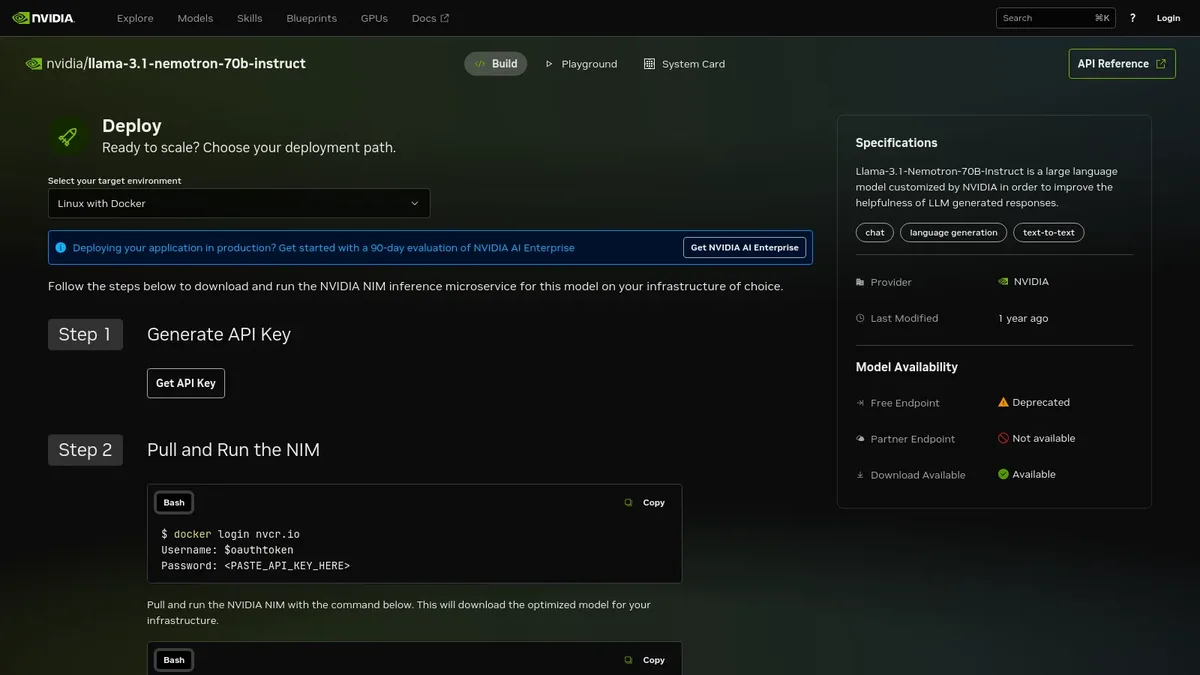1200x675 pixels.
Task: Click the copy icon in the docker login block
Action: pos(628,503)
